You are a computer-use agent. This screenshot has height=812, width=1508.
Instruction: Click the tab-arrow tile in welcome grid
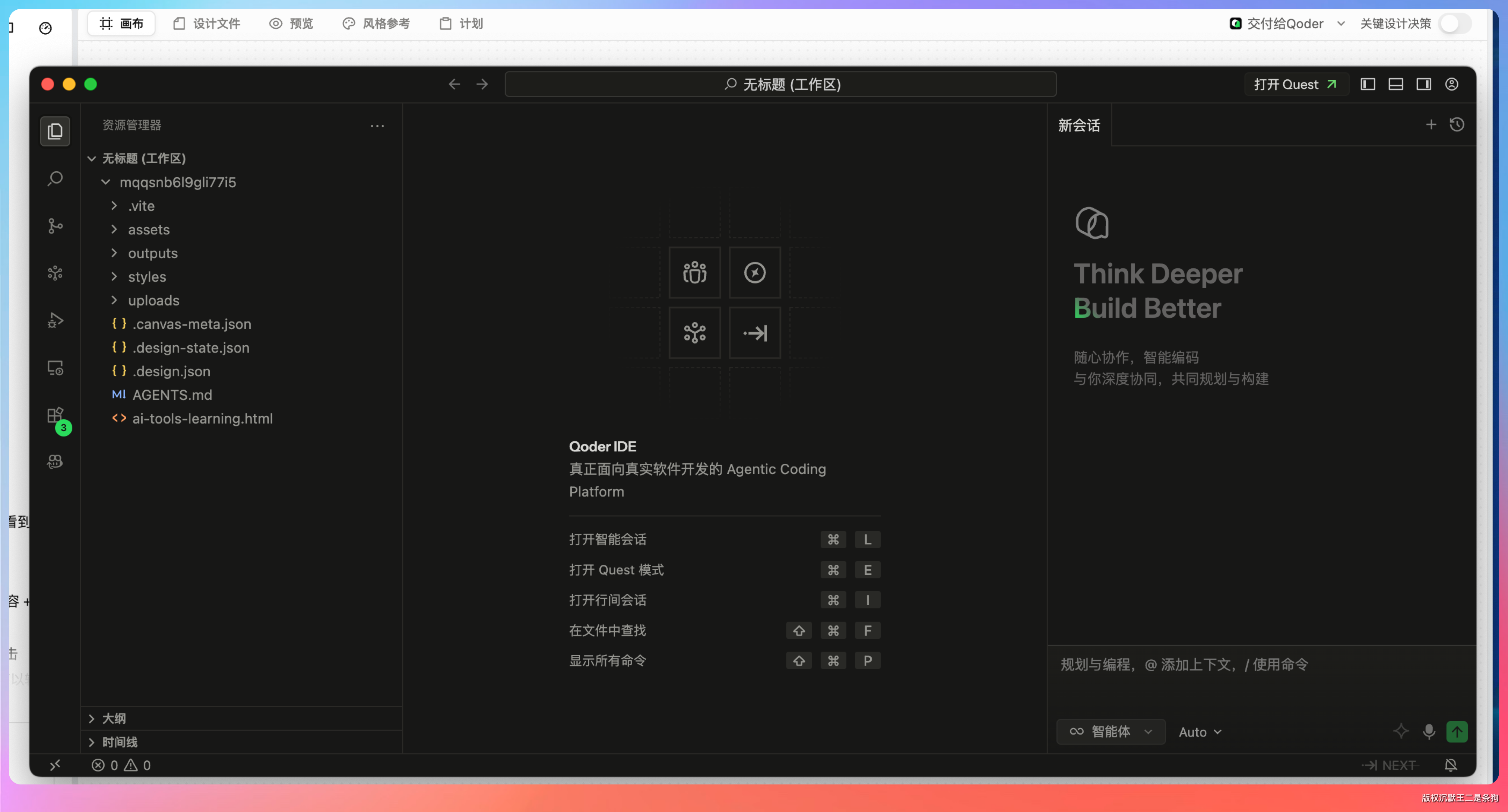click(x=755, y=333)
